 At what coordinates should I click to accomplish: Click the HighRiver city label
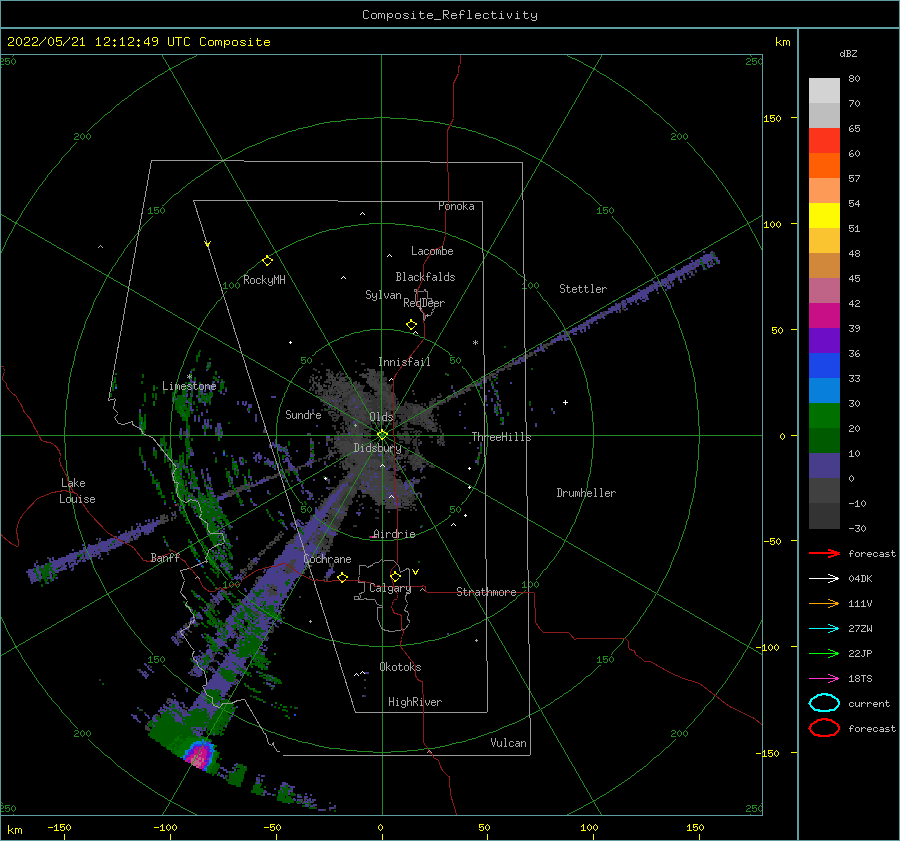click(x=415, y=702)
